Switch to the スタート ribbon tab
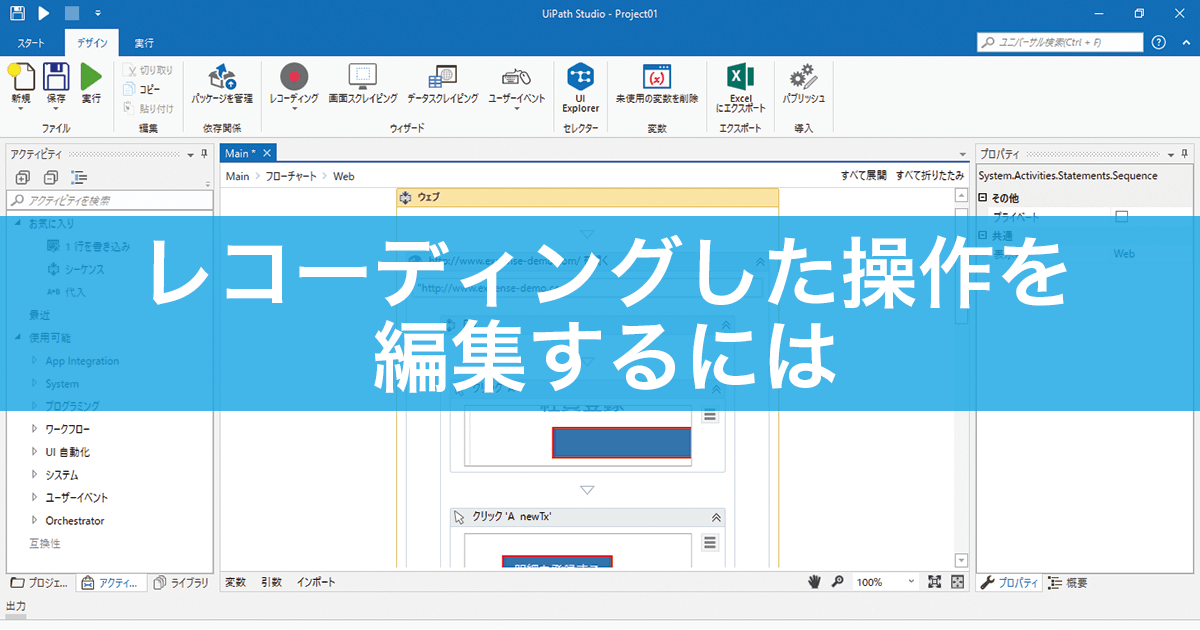 (x=32, y=43)
